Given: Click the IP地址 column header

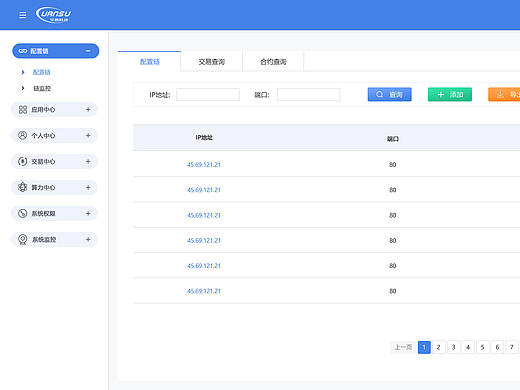Looking at the screenshot, I should 204,137.
